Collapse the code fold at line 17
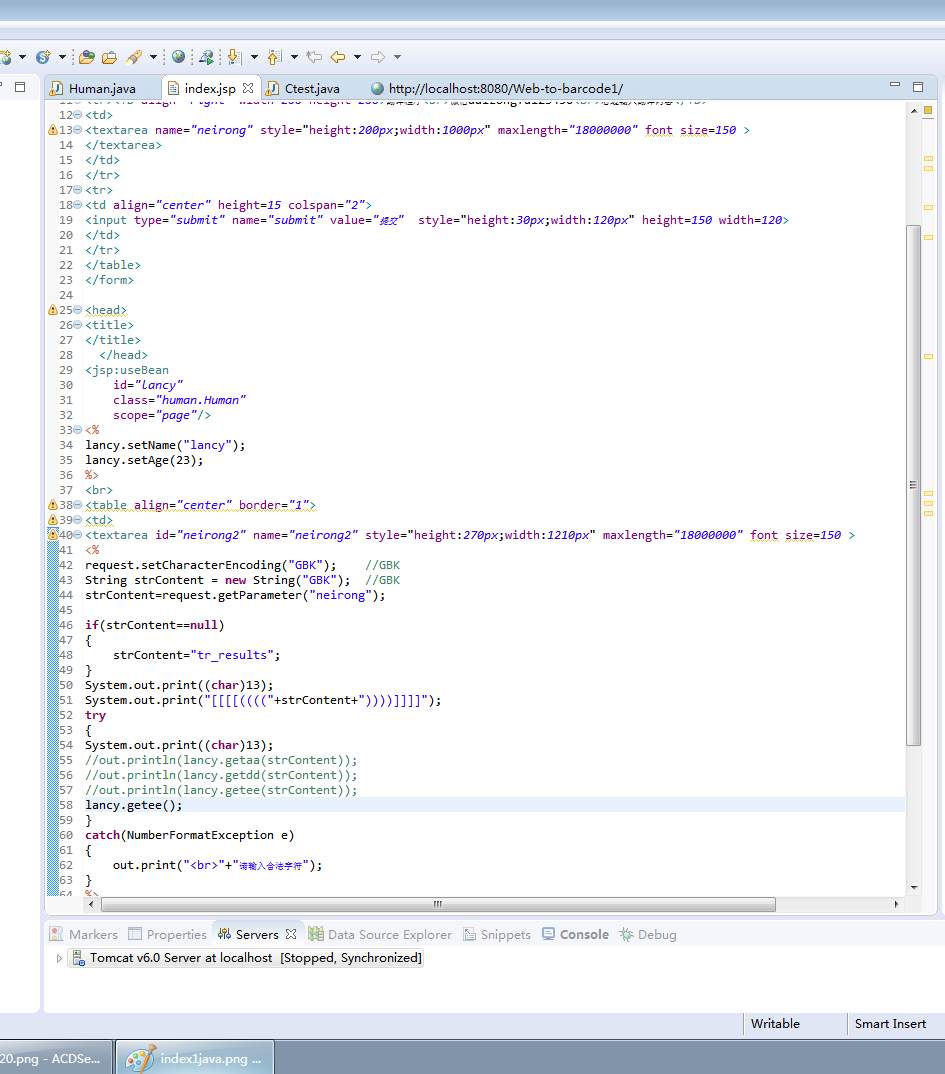This screenshot has width=945, height=1074. [x=77, y=190]
